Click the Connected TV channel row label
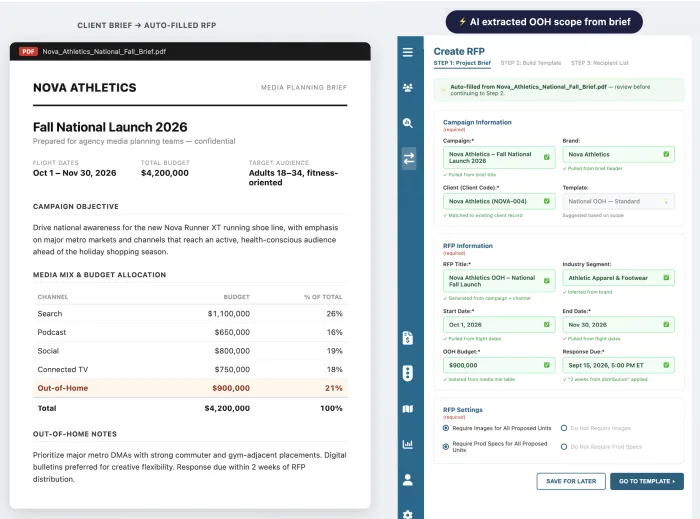 (62, 370)
